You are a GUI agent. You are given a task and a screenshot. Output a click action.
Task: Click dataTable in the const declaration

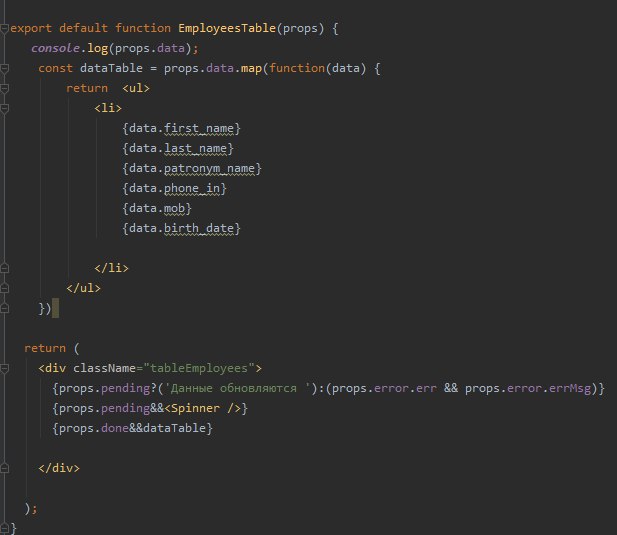pos(111,68)
